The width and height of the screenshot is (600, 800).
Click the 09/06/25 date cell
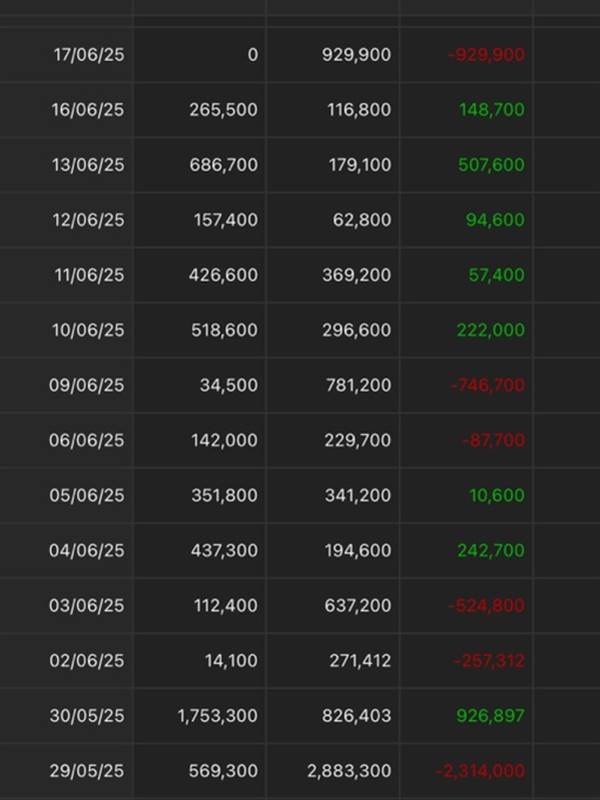click(x=87, y=385)
